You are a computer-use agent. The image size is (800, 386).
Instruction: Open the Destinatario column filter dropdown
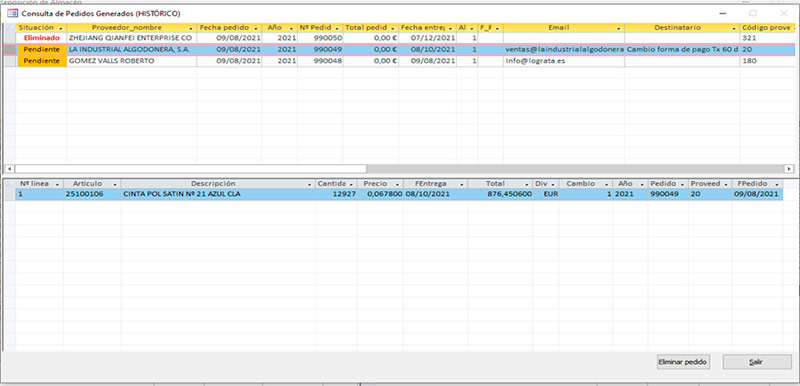pos(734,28)
